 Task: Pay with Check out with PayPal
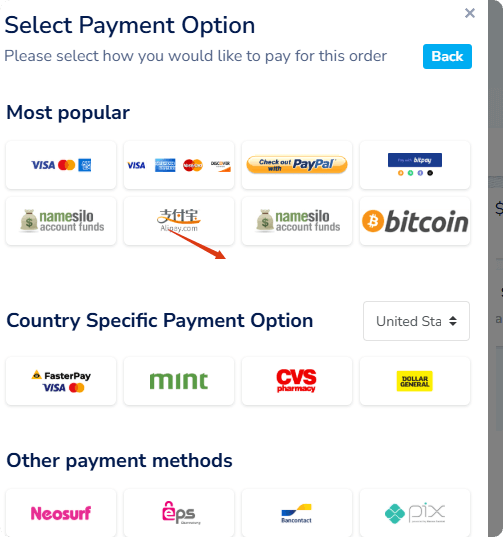tap(297, 165)
